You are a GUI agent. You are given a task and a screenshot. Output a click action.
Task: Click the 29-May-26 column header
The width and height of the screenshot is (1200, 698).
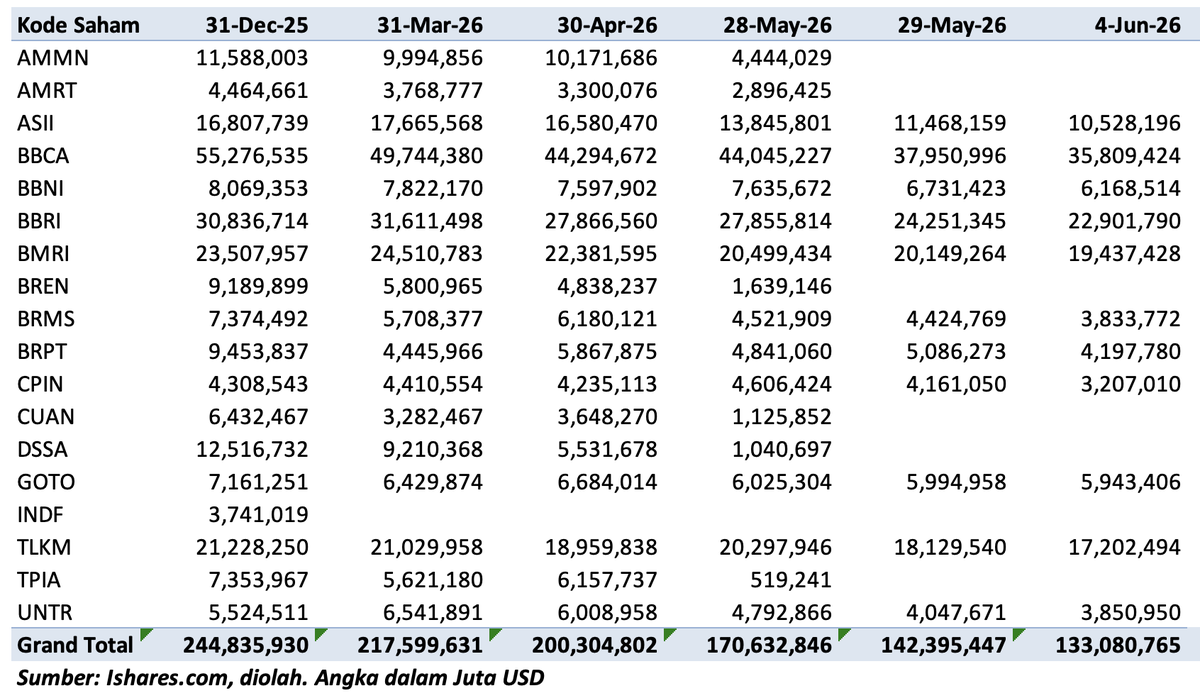click(951, 25)
